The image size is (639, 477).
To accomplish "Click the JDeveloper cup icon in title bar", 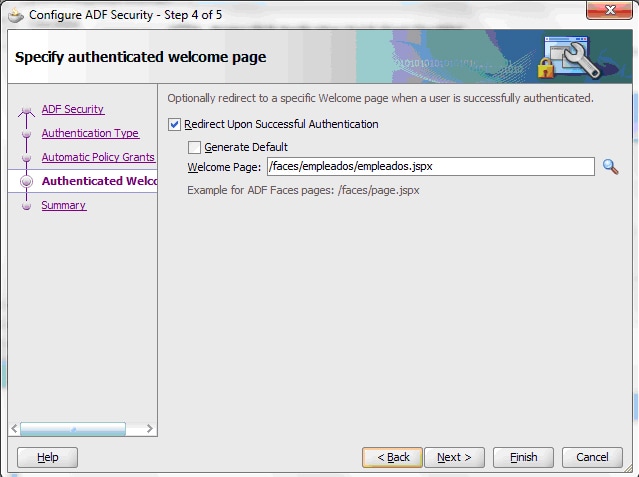I will [x=16, y=15].
